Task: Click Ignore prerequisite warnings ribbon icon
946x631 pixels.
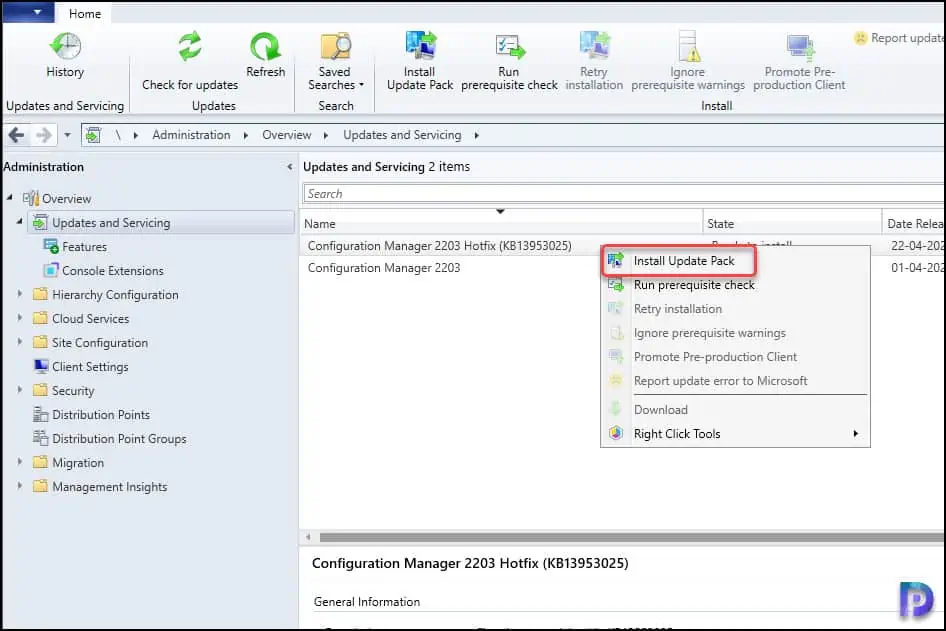Action: (688, 46)
